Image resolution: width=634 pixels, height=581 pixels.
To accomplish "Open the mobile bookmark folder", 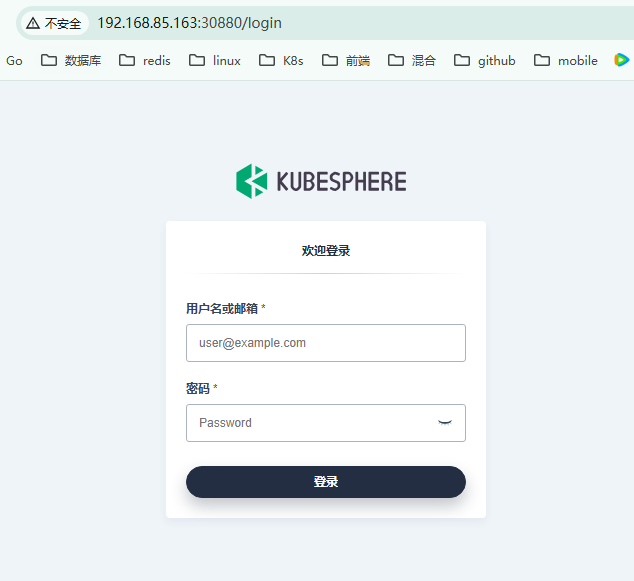I will tap(566, 61).
